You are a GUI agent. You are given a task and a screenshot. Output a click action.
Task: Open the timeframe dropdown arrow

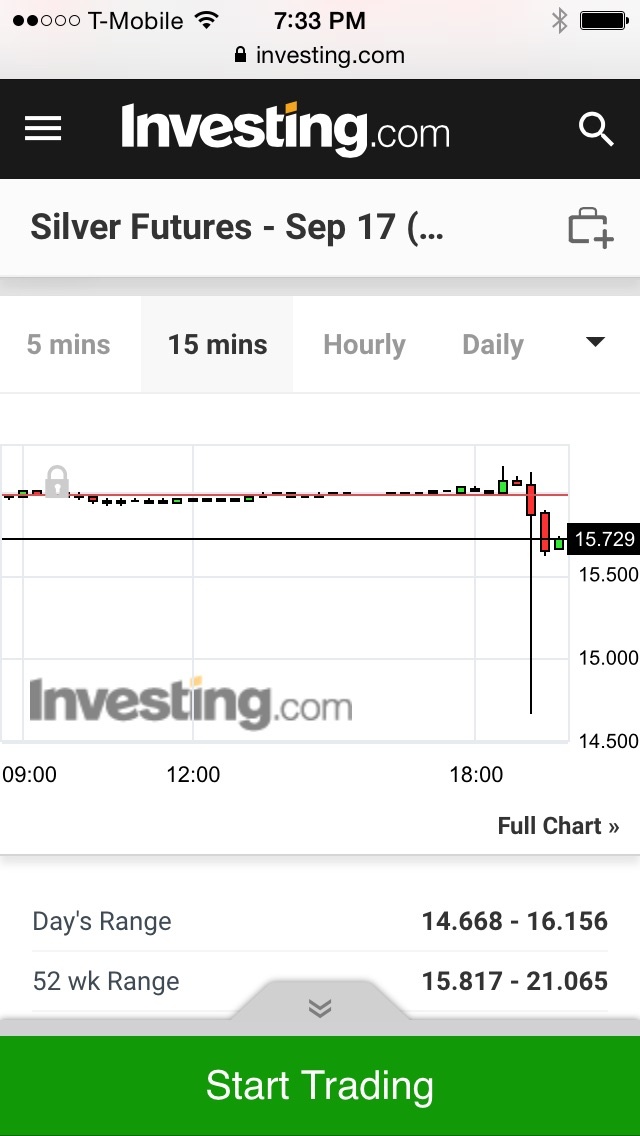(x=595, y=343)
